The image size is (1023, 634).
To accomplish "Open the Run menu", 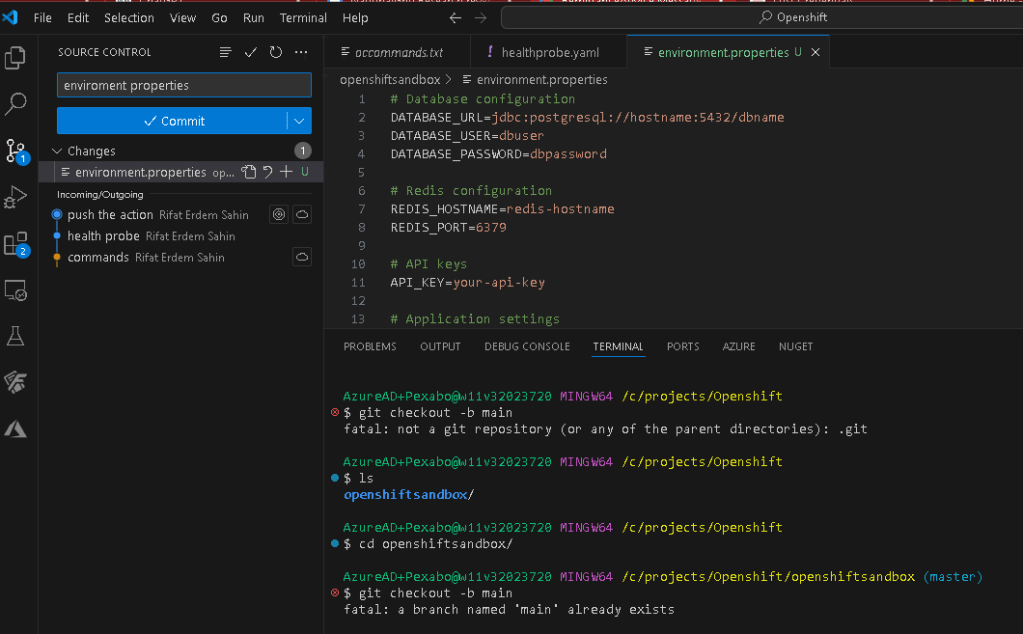I will 253,18.
